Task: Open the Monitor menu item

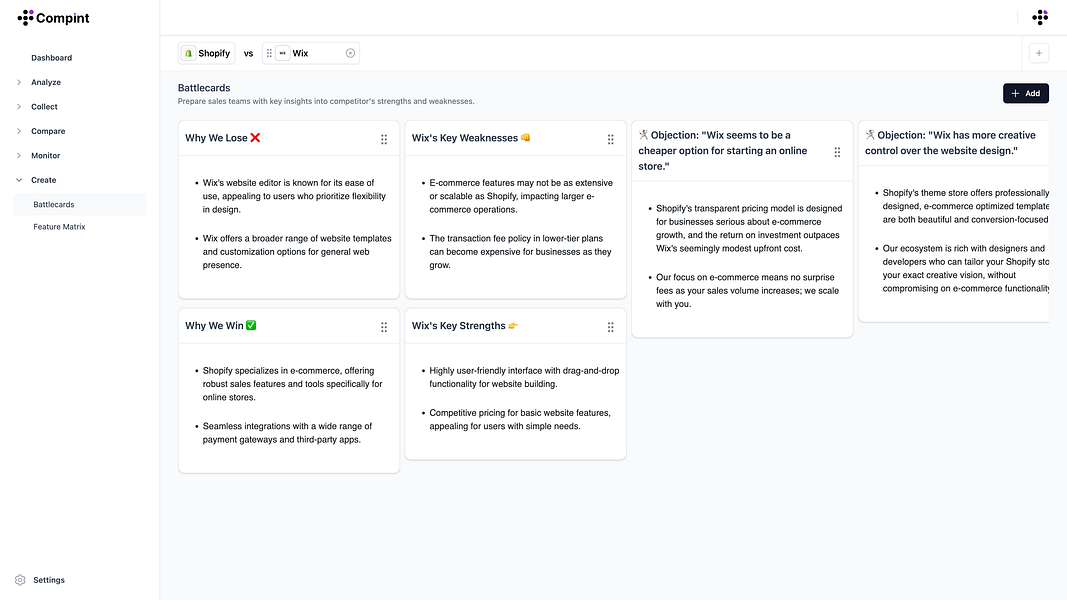Action: pos(46,156)
